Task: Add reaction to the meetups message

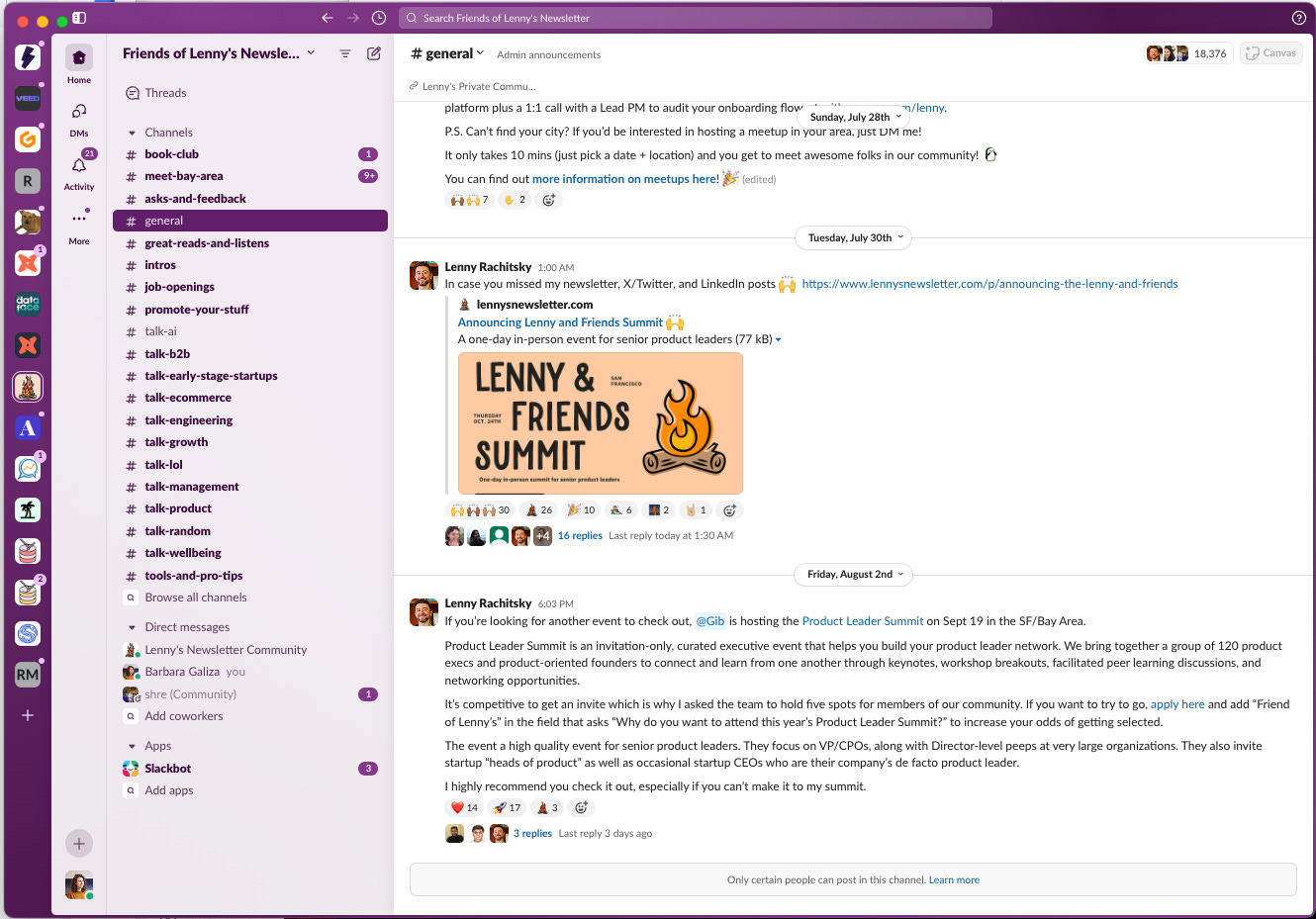Action: click(549, 200)
